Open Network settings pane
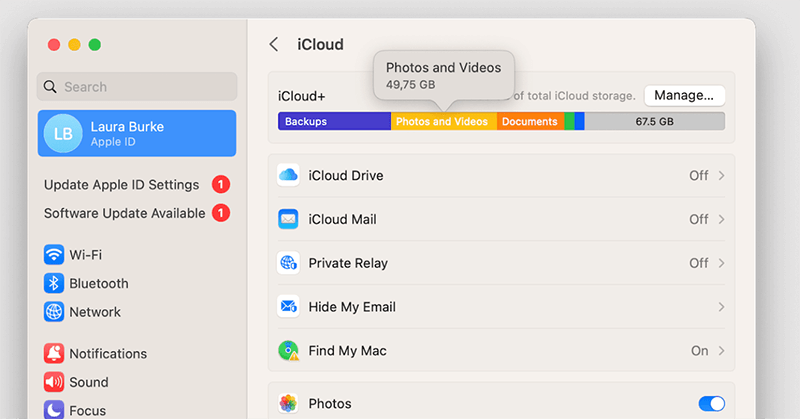800x419 pixels. (x=95, y=312)
